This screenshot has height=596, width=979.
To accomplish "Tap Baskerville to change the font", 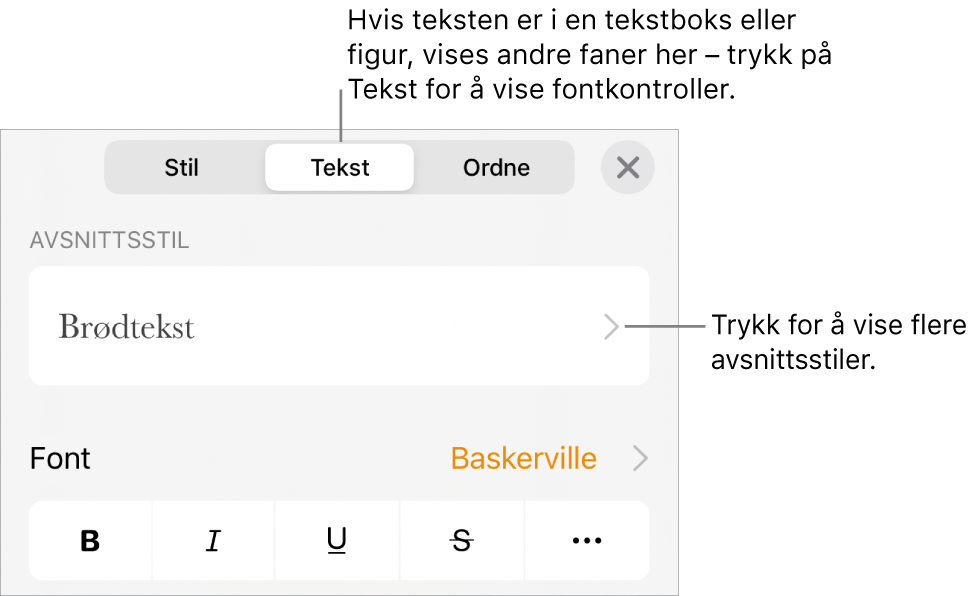I will point(522,458).
